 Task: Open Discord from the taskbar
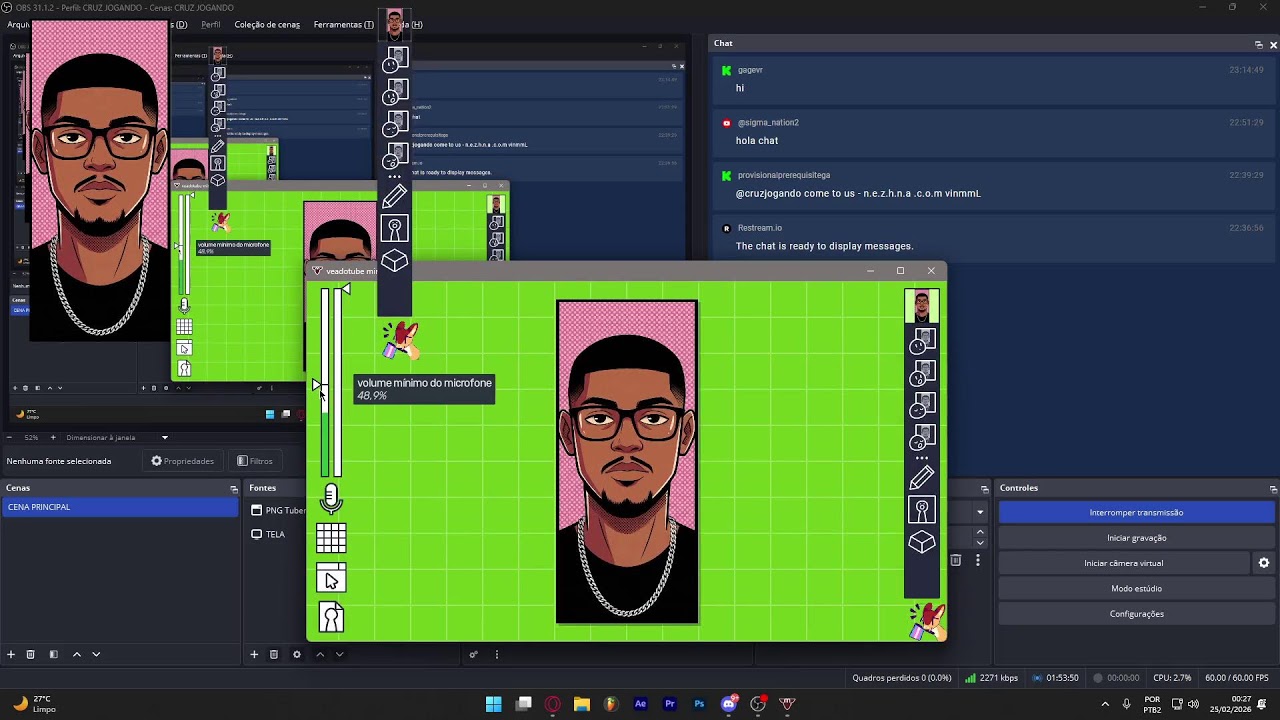click(x=728, y=704)
